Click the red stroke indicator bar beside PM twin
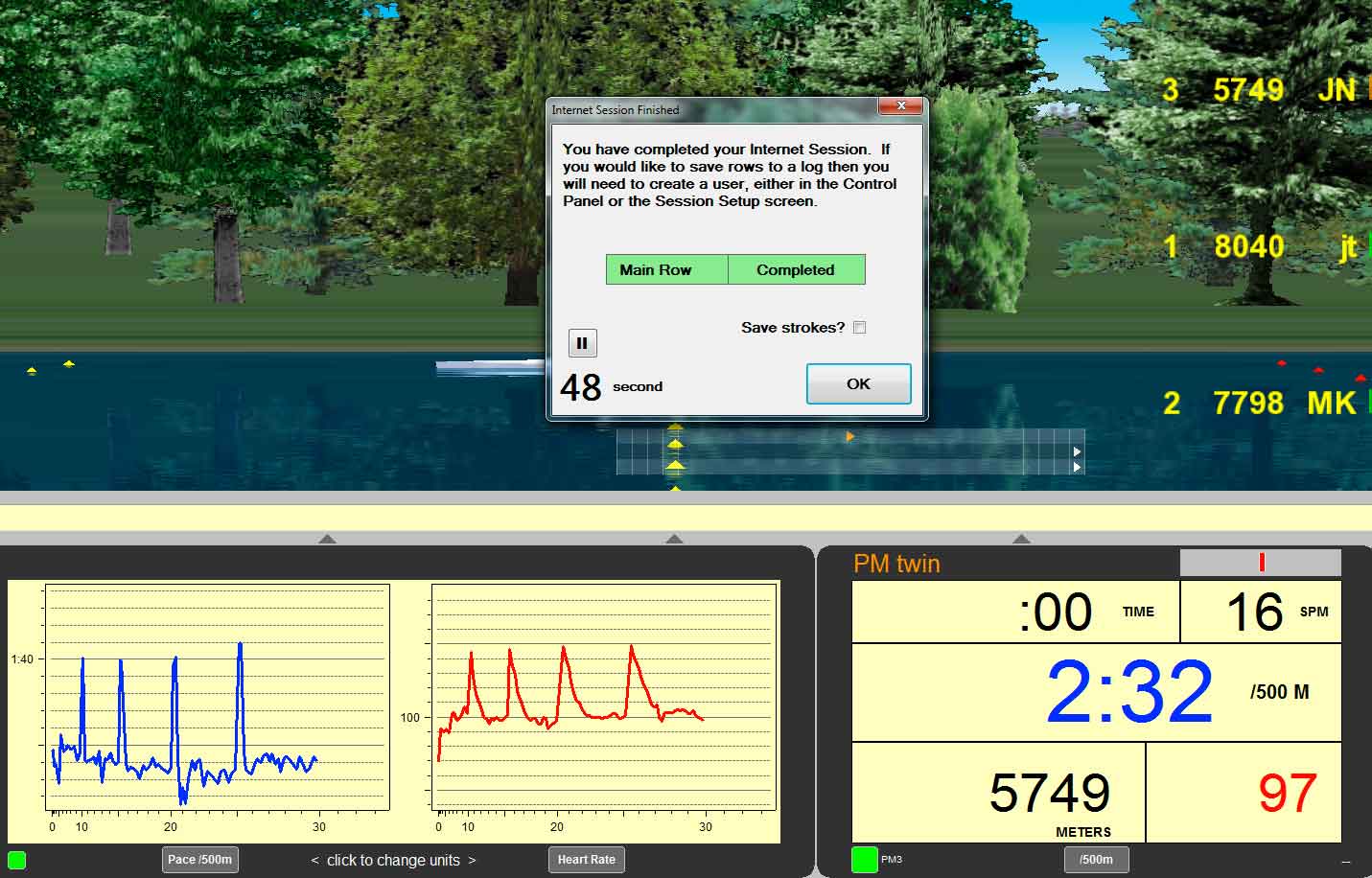The height and width of the screenshot is (878, 1372). pos(1262,563)
